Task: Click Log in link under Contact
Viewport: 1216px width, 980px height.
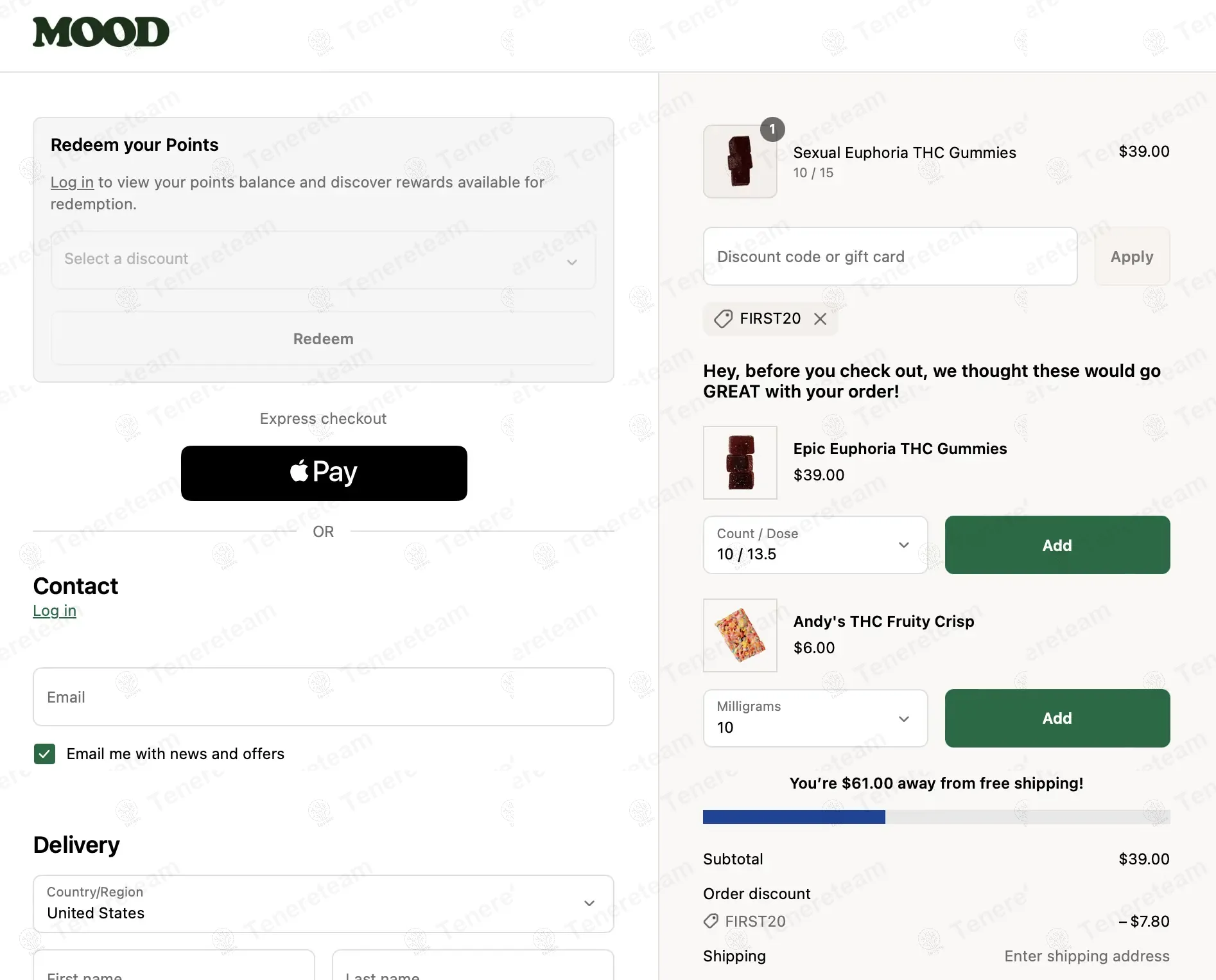Action: (x=55, y=611)
